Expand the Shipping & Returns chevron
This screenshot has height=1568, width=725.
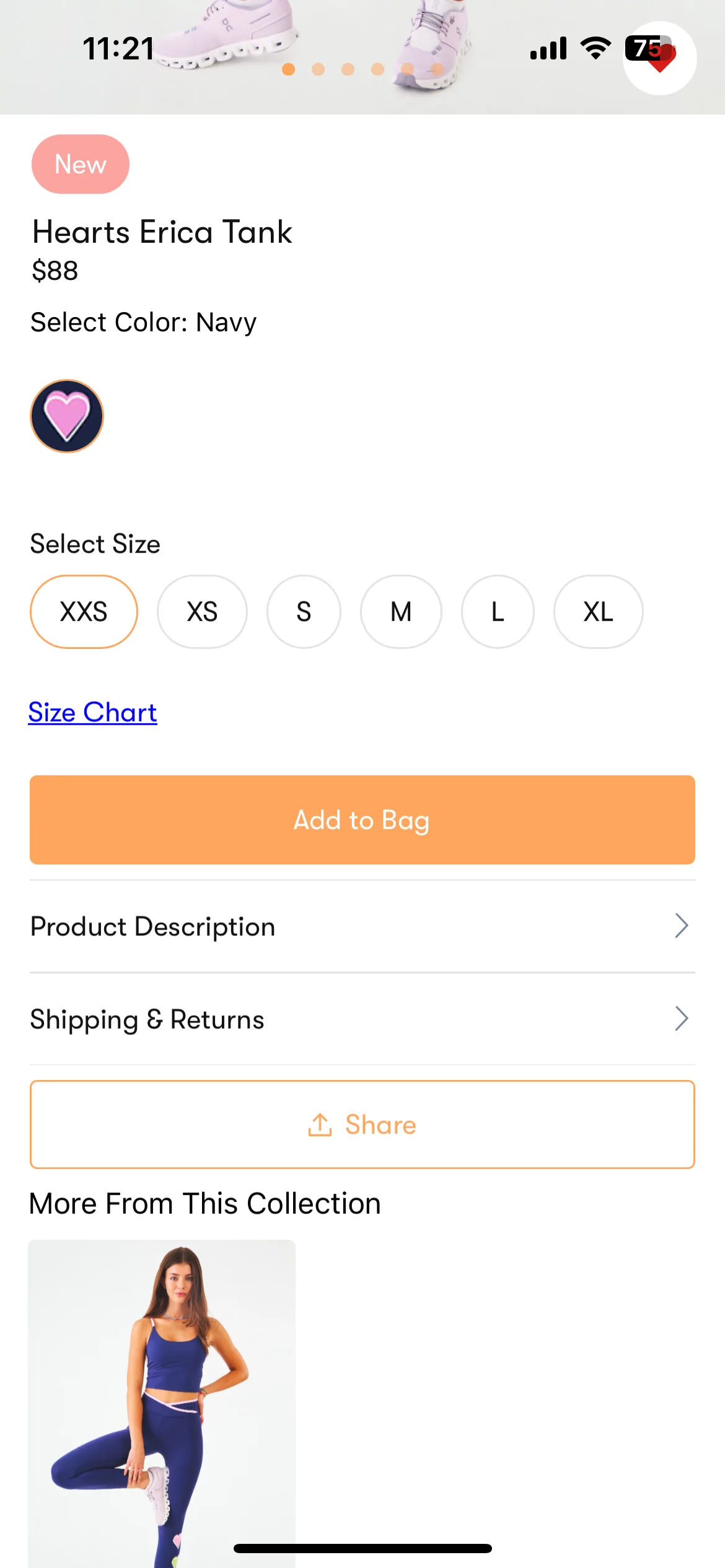[x=682, y=1019]
